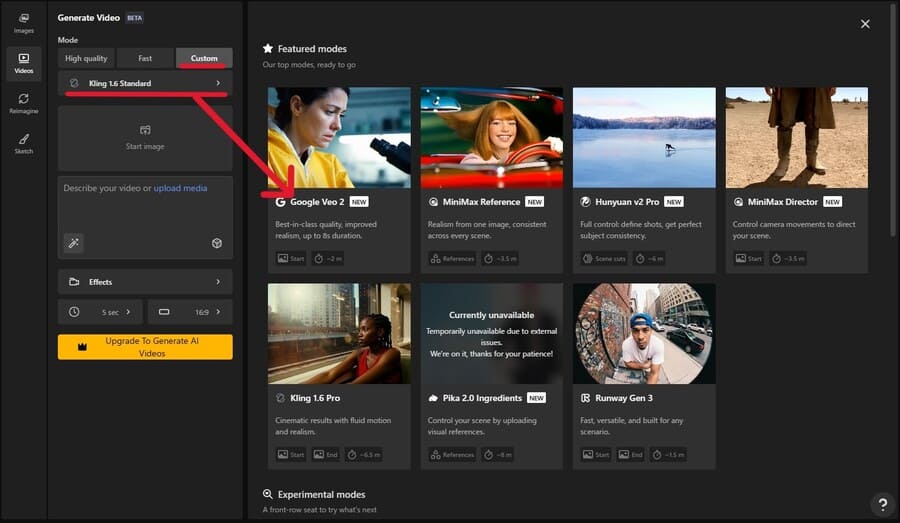Select the Fast mode
The width and height of the screenshot is (900, 523).
[x=145, y=58]
